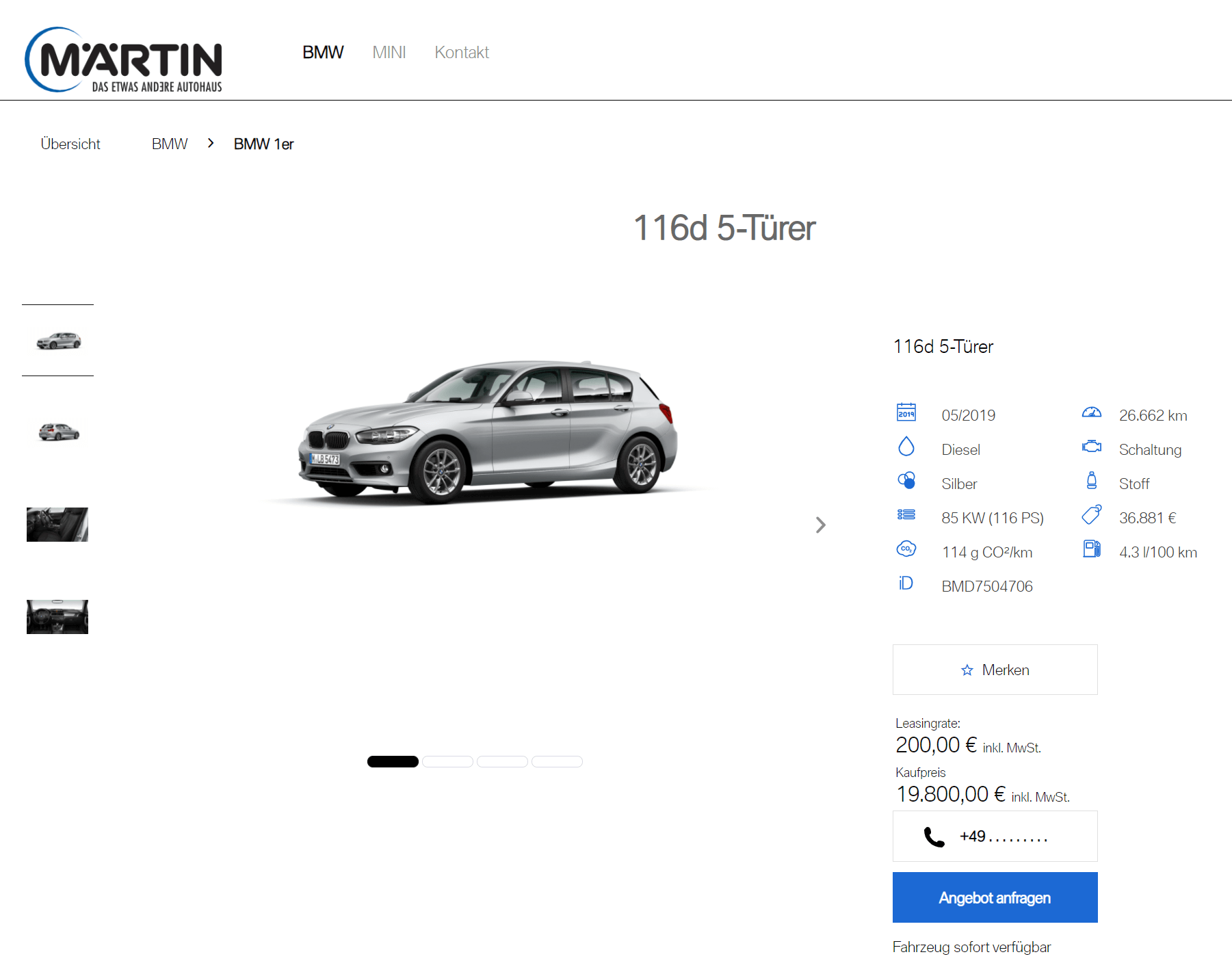Click the list price tag icon
1232x974 pixels.
[1092, 514]
